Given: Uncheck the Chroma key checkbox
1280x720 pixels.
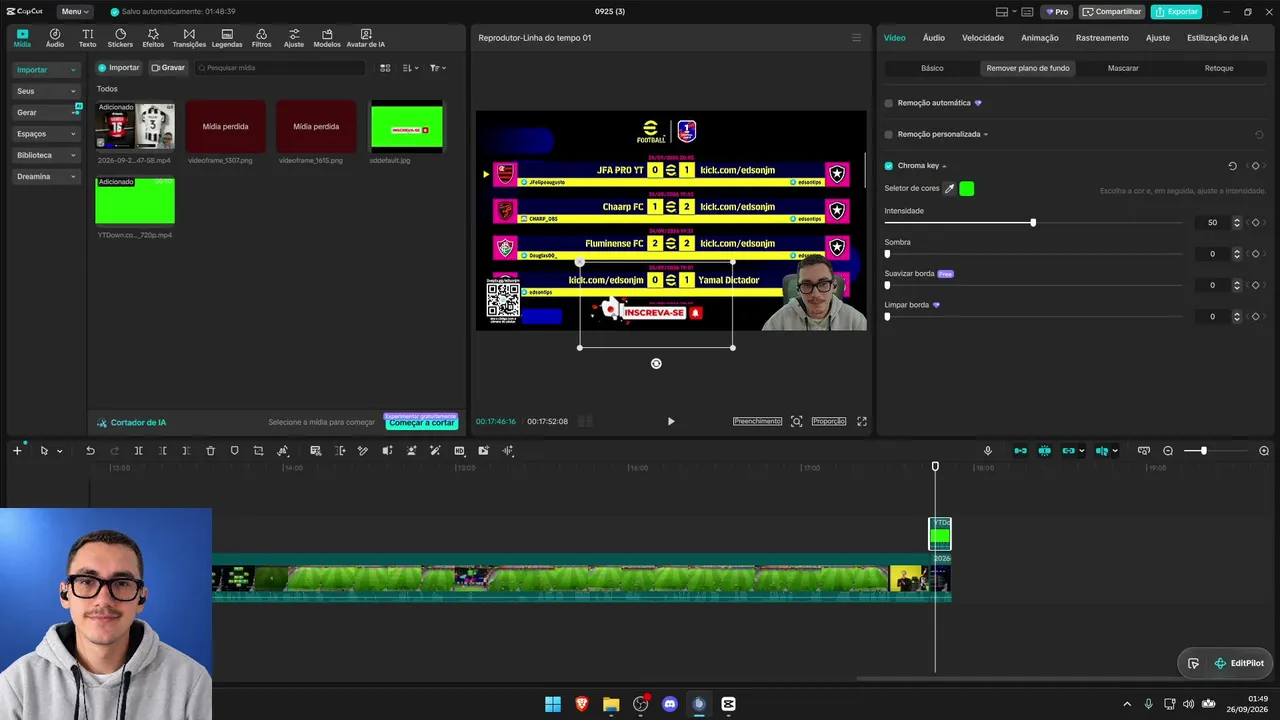Looking at the screenshot, I should pos(889,166).
